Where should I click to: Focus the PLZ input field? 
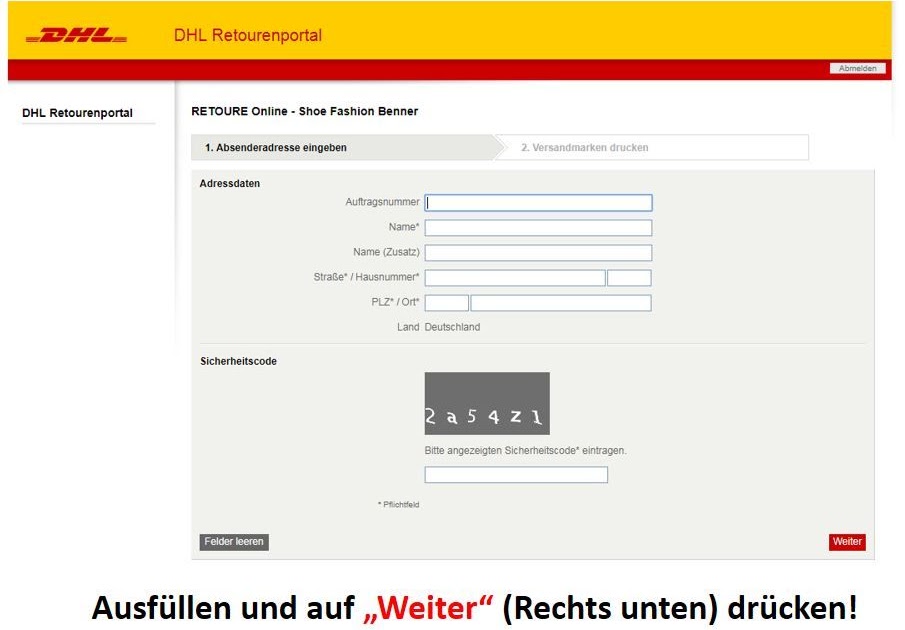tap(447, 303)
